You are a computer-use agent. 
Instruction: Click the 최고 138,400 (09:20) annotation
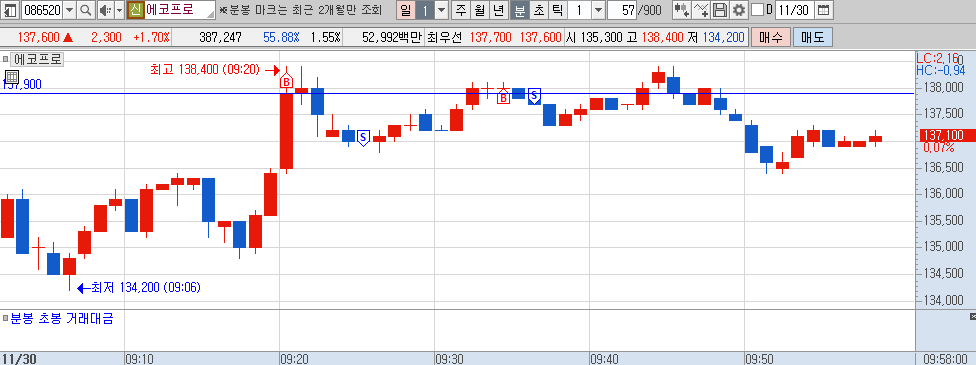pos(205,70)
